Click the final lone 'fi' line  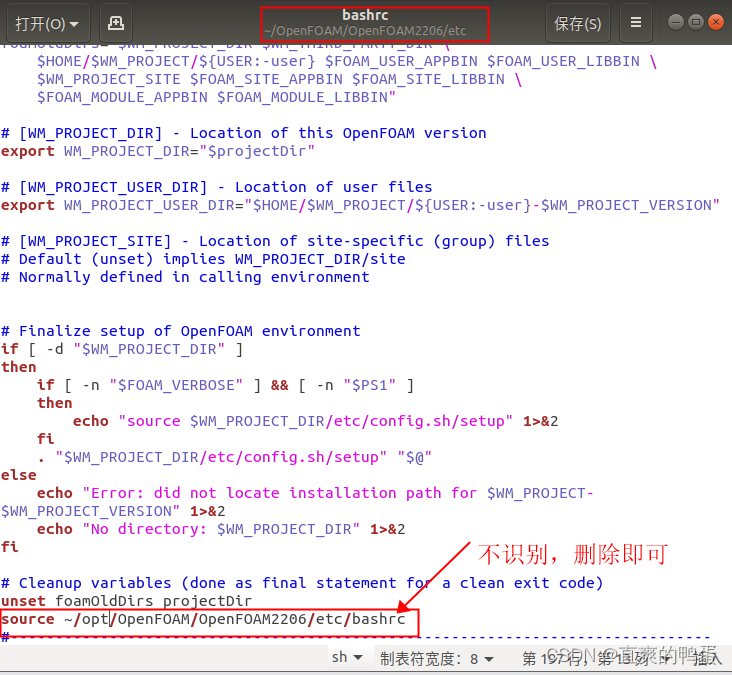10,547
